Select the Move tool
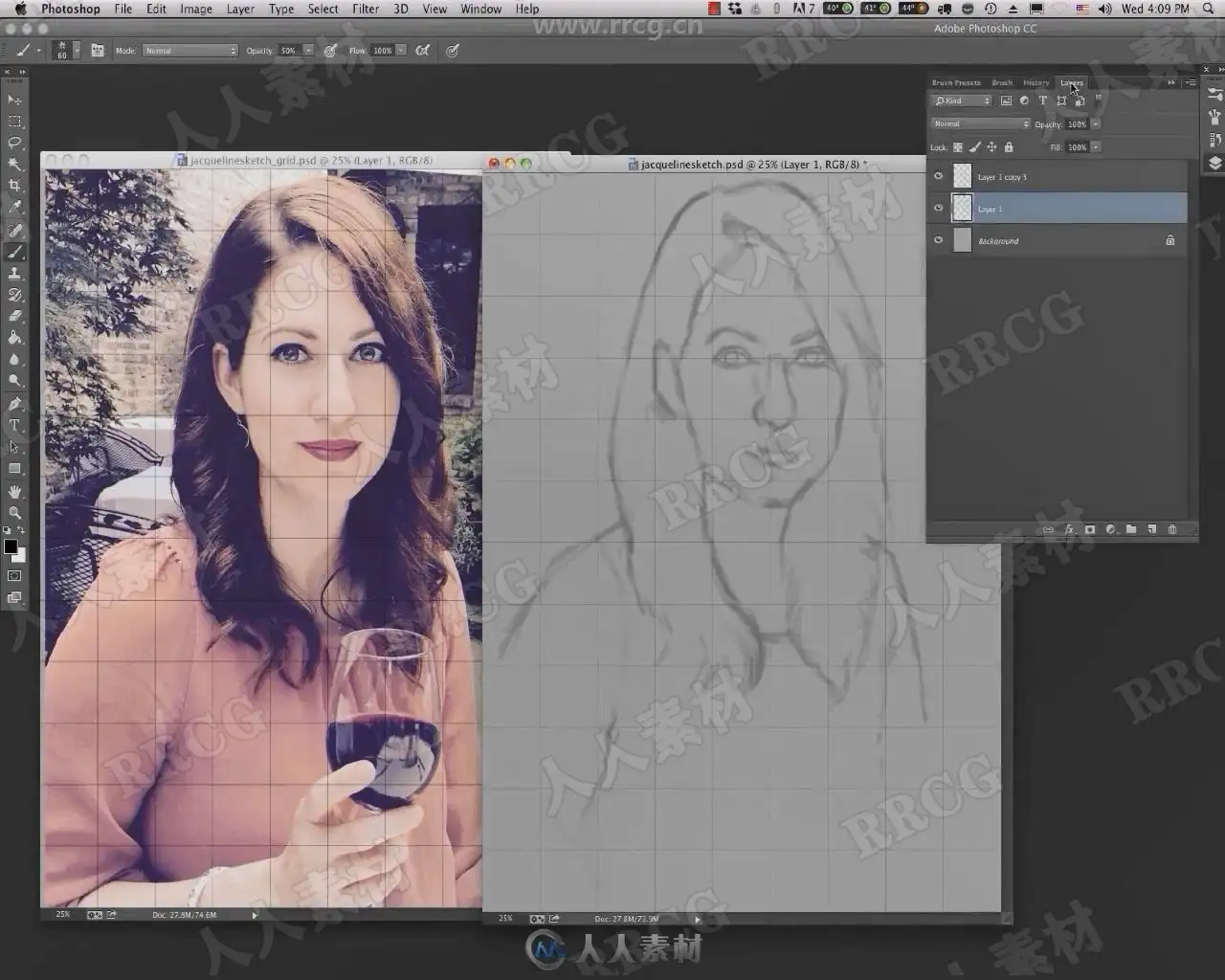1225x980 pixels. click(x=14, y=100)
